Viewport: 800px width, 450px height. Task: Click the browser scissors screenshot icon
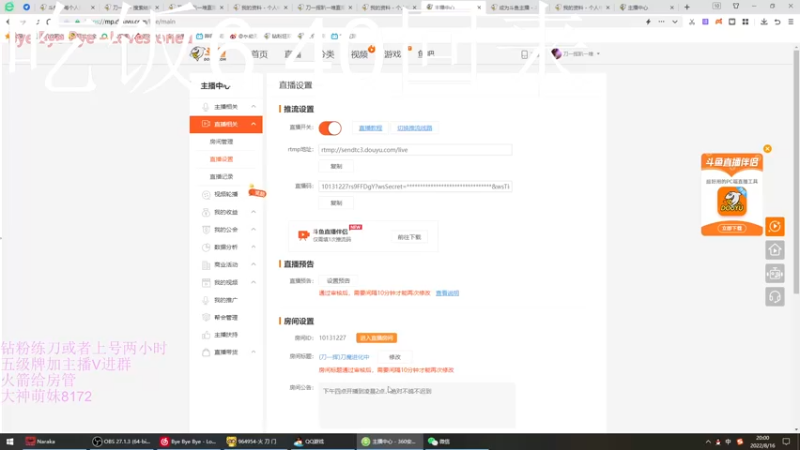(692, 22)
